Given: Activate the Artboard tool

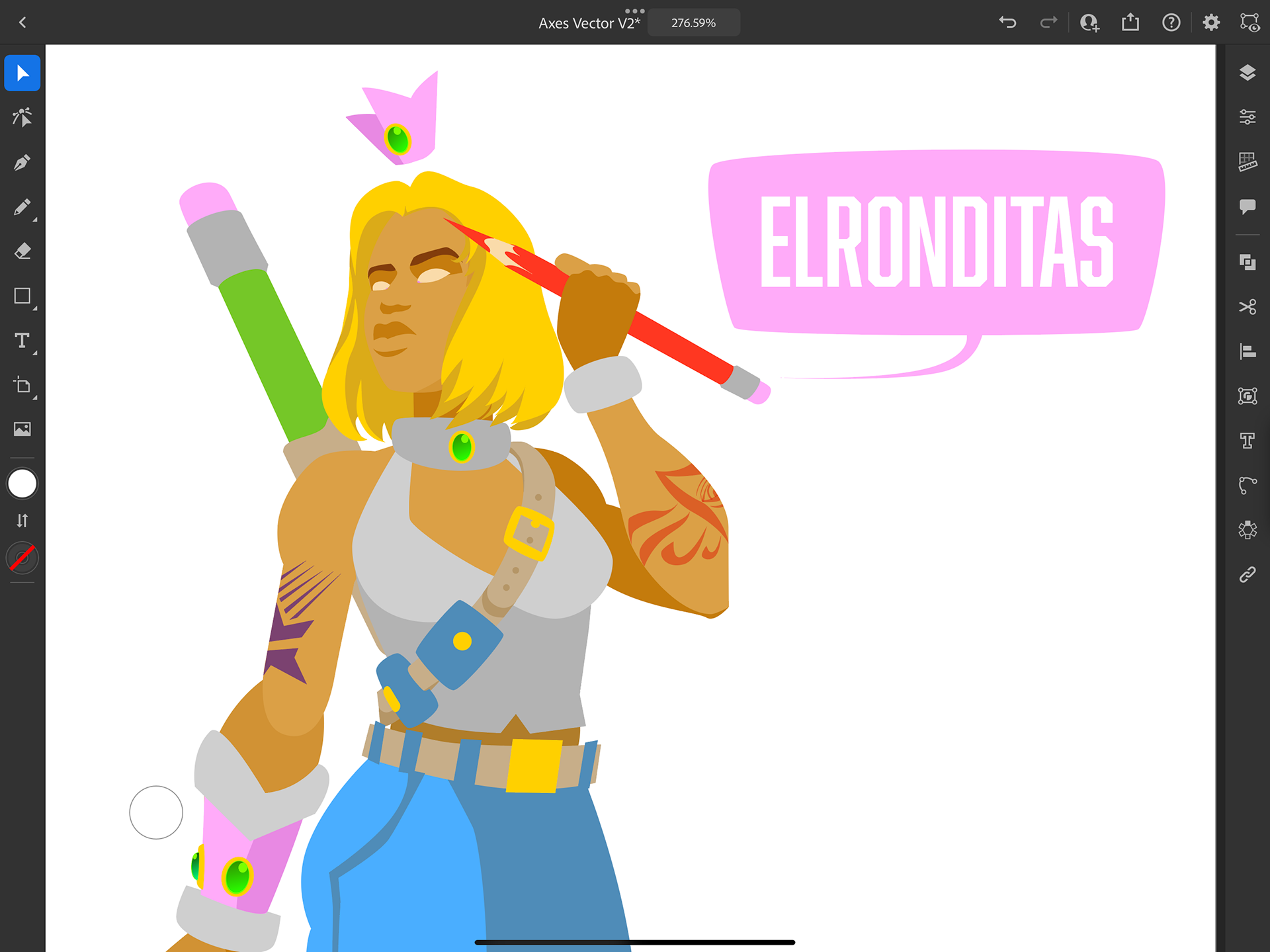Looking at the screenshot, I should [22, 385].
